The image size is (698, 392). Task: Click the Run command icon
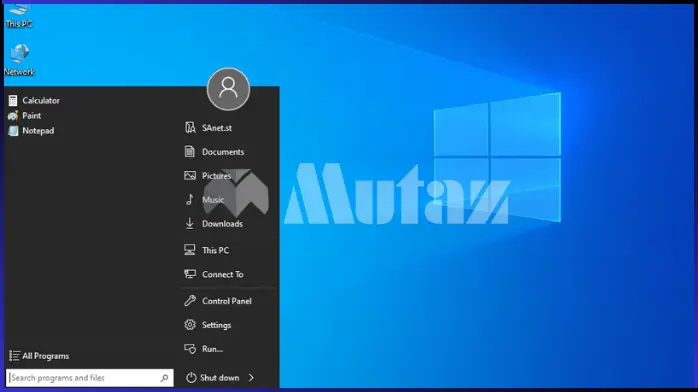(x=190, y=349)
